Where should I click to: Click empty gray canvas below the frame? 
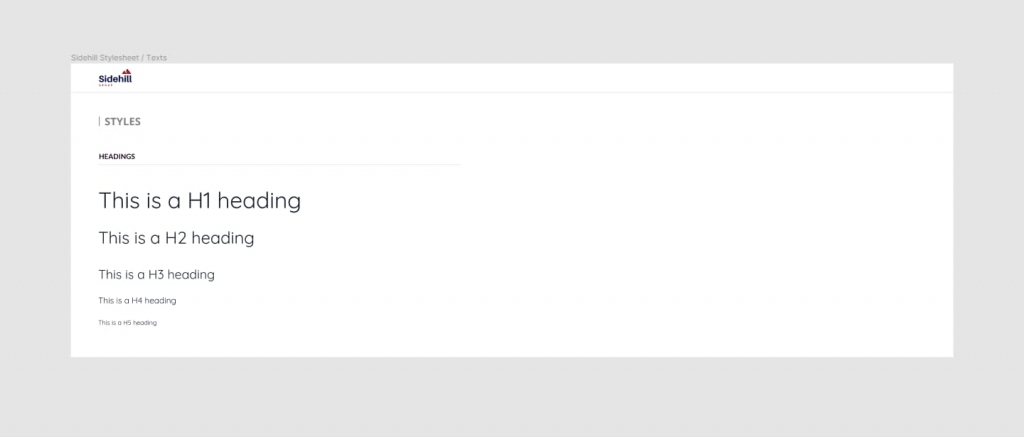tap(512, 397)
